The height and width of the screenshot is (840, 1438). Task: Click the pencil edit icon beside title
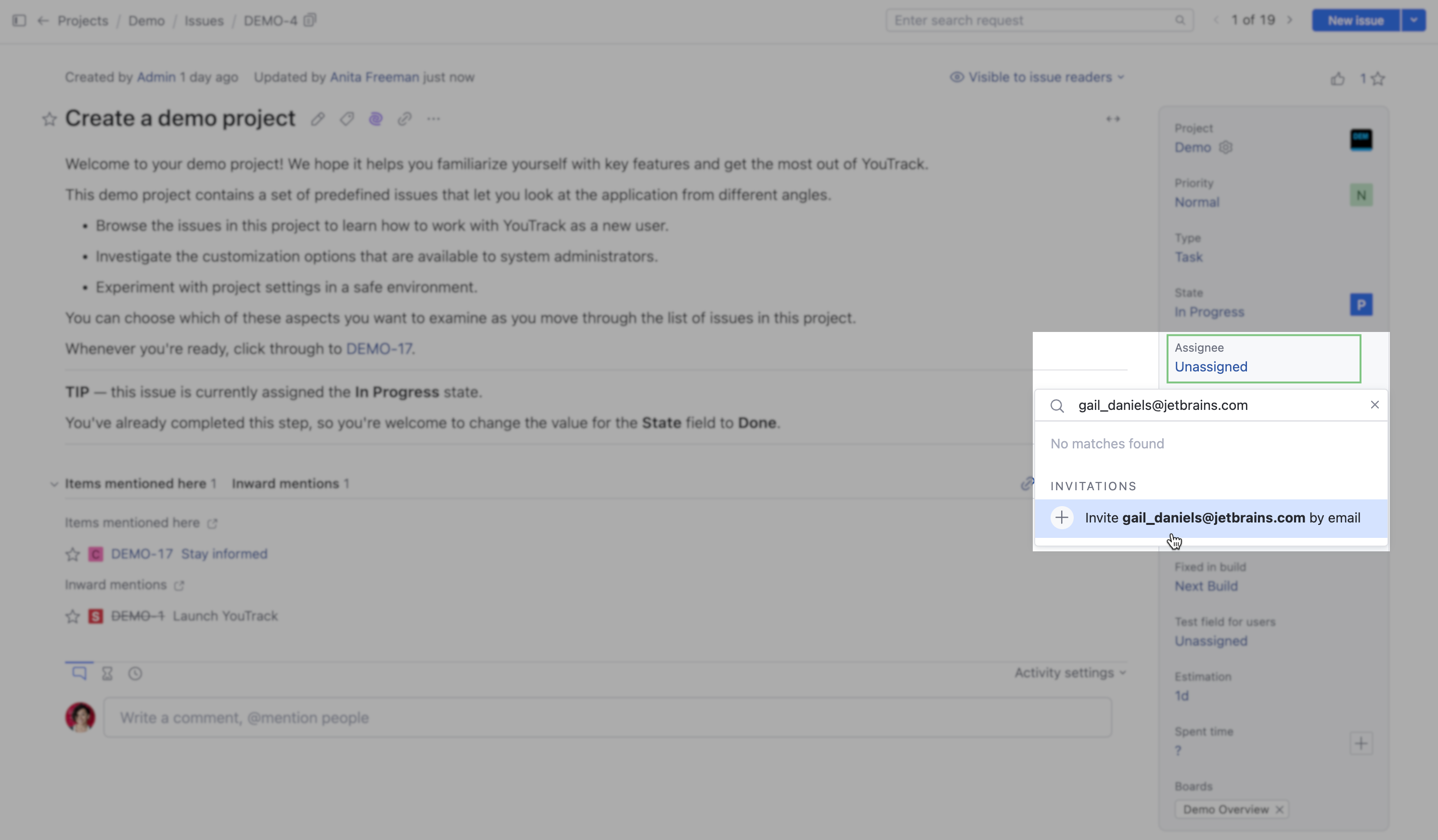(318, 119)
